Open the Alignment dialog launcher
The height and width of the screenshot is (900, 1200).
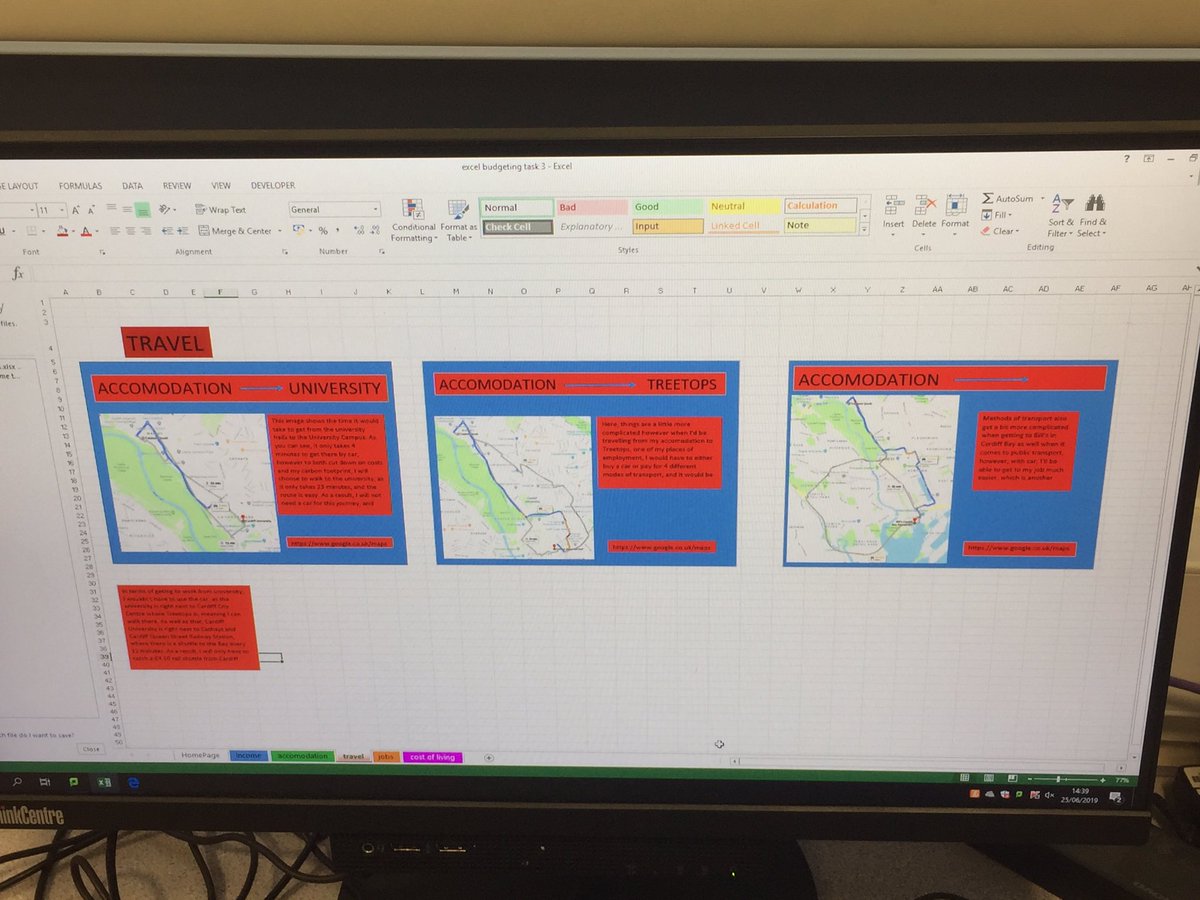click(x=284, y=252)
